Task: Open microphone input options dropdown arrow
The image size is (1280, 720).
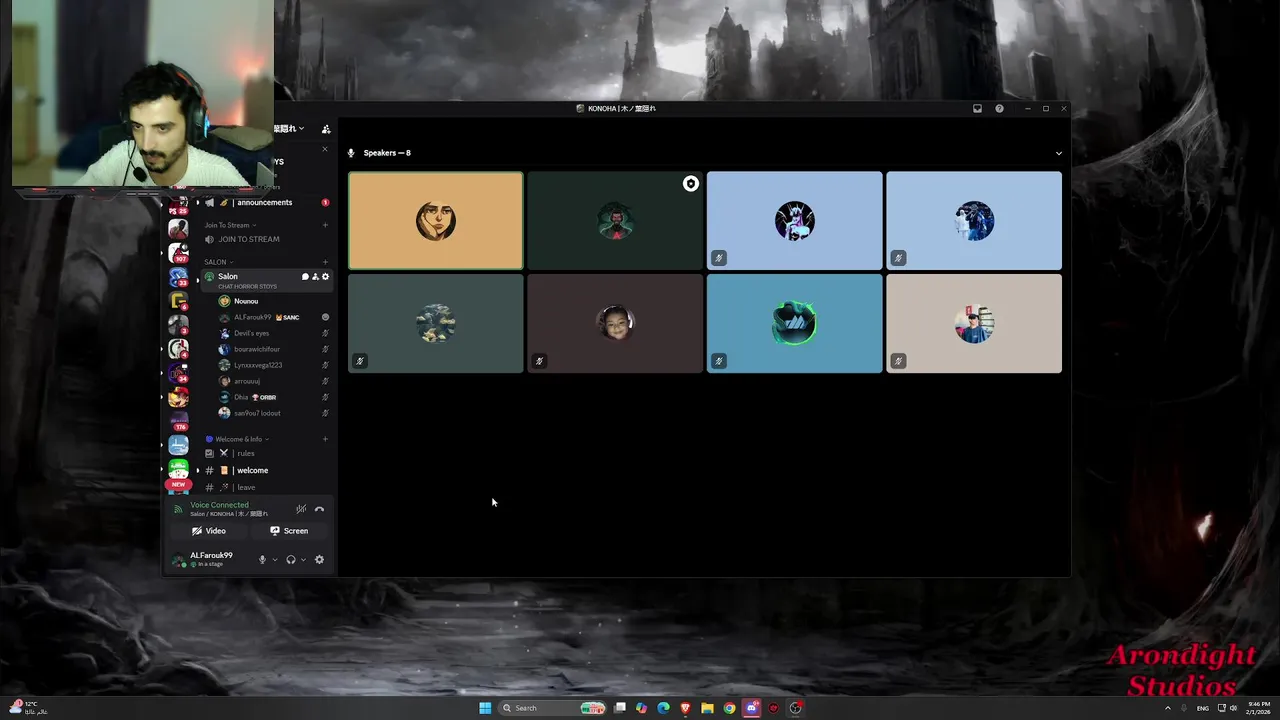Action: pyautogui.click(x=275, y=560)
